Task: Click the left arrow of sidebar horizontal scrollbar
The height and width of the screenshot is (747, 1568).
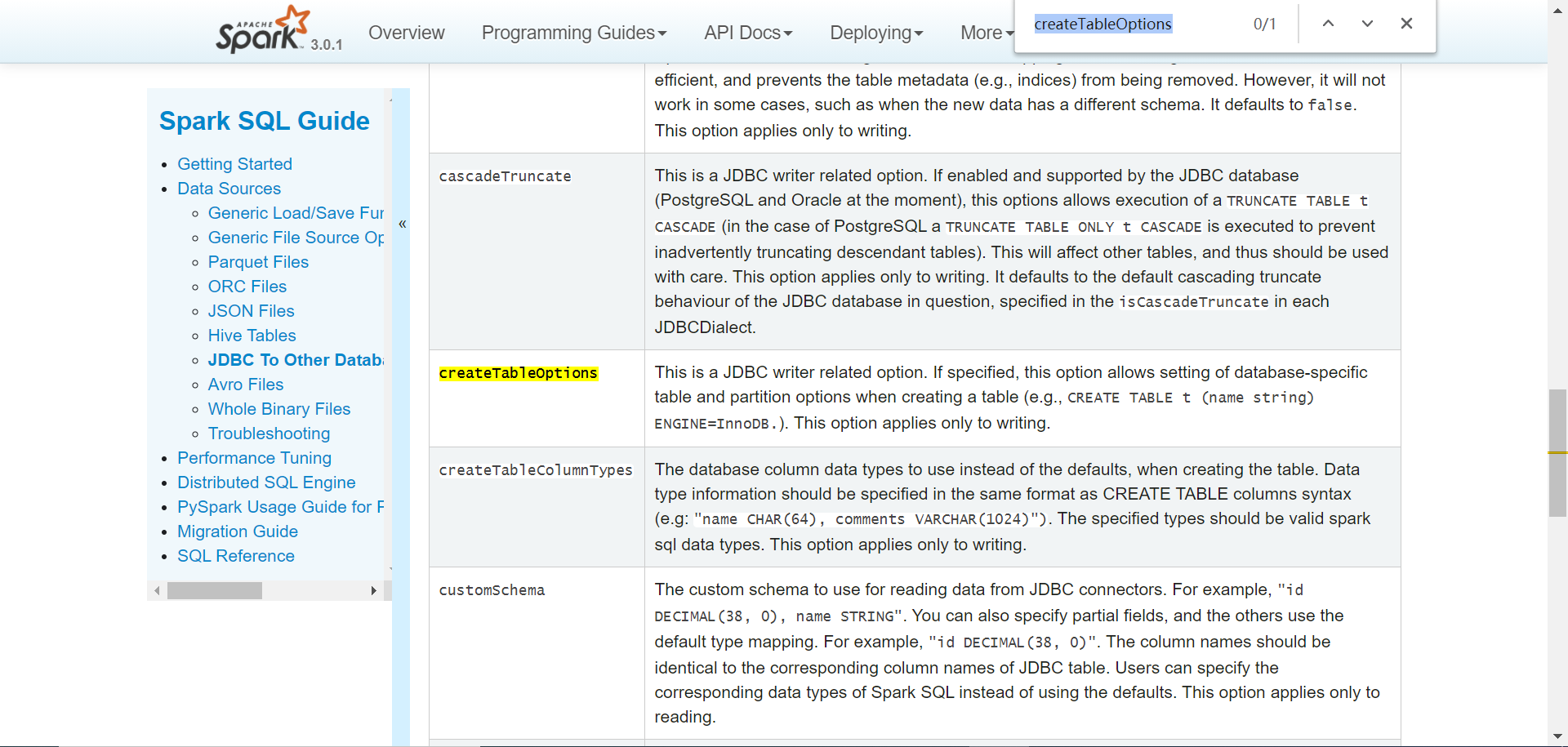Action: tap(158, 590)
